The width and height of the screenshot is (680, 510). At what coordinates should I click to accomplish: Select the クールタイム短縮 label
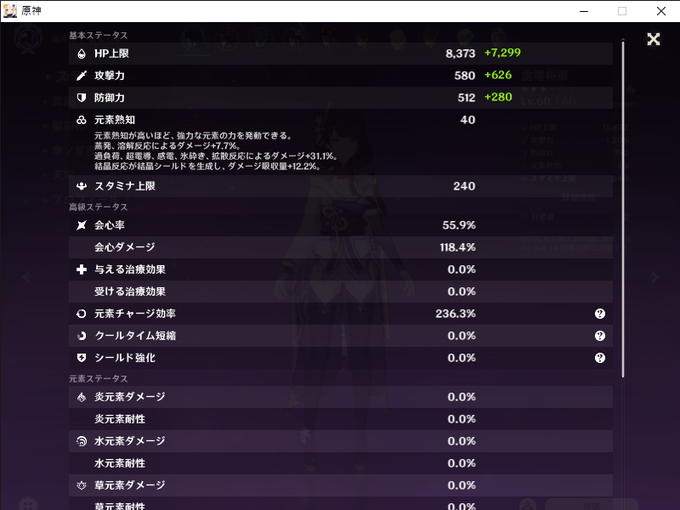click(135, 336)
